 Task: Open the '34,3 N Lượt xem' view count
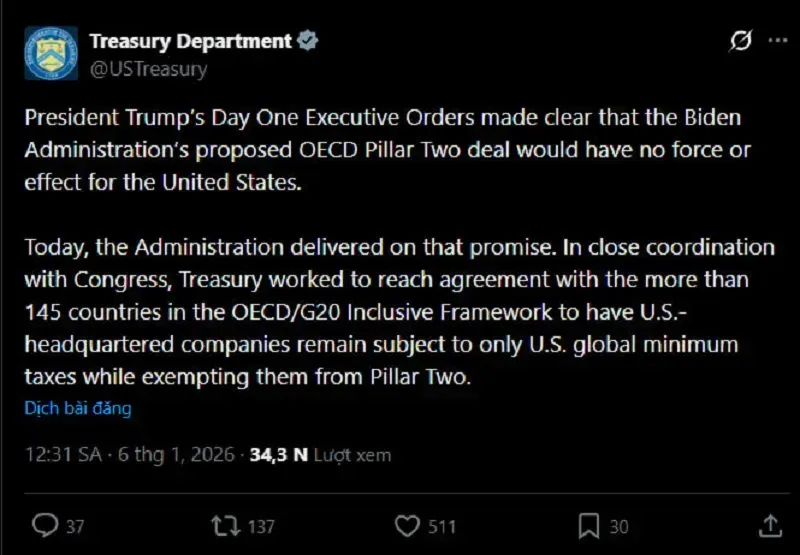pyautogui.click(x=320, y=455)
